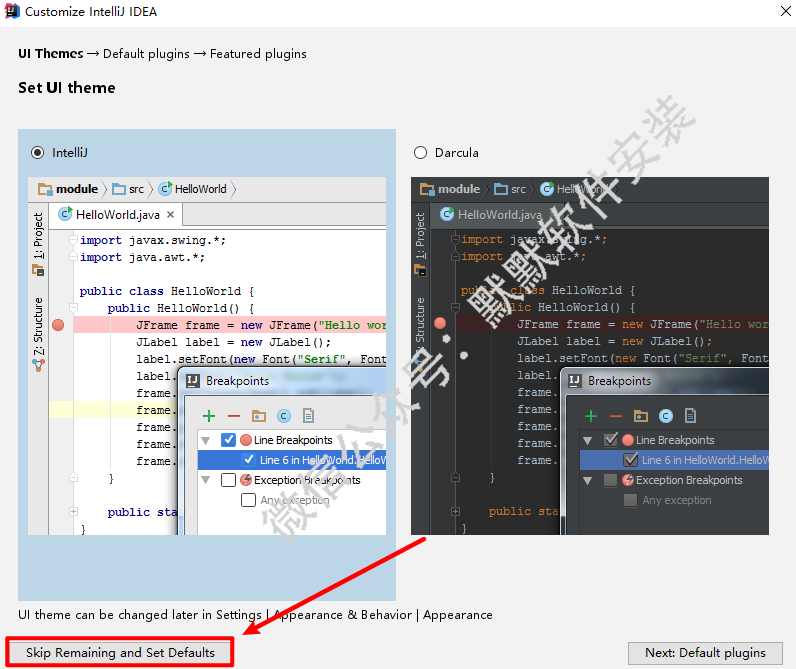Image resolution: width=796 pixels, height=669 pixels.
Task: Click src folder icon in light preview
Action: (x=119, y=189)
